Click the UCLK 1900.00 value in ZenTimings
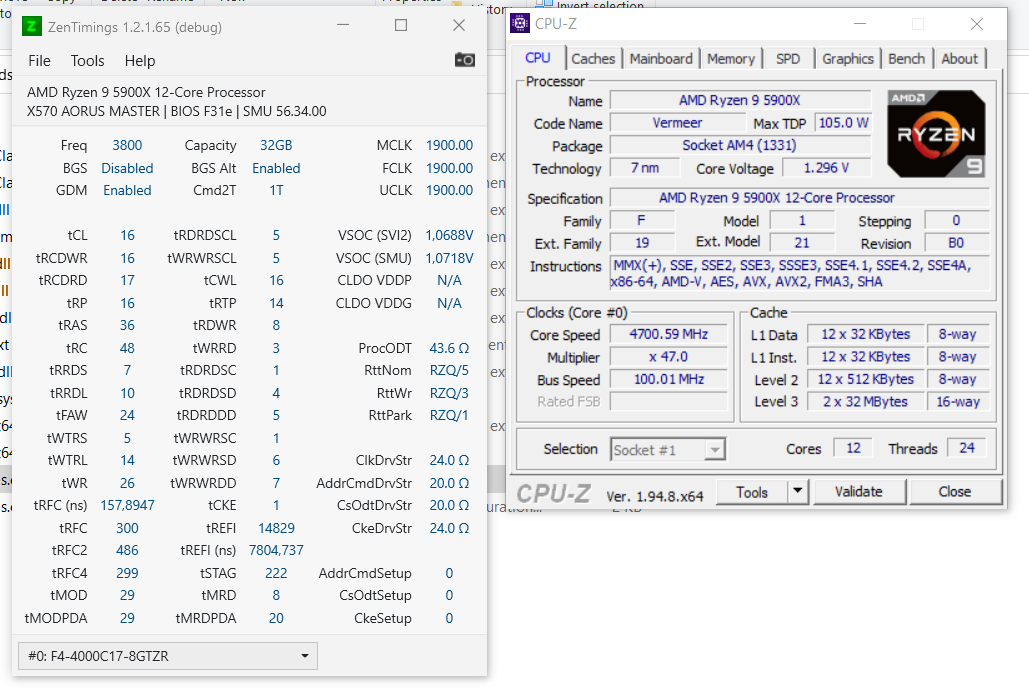This screenshot has height=691, width=1029. click(x=450, y=190)
